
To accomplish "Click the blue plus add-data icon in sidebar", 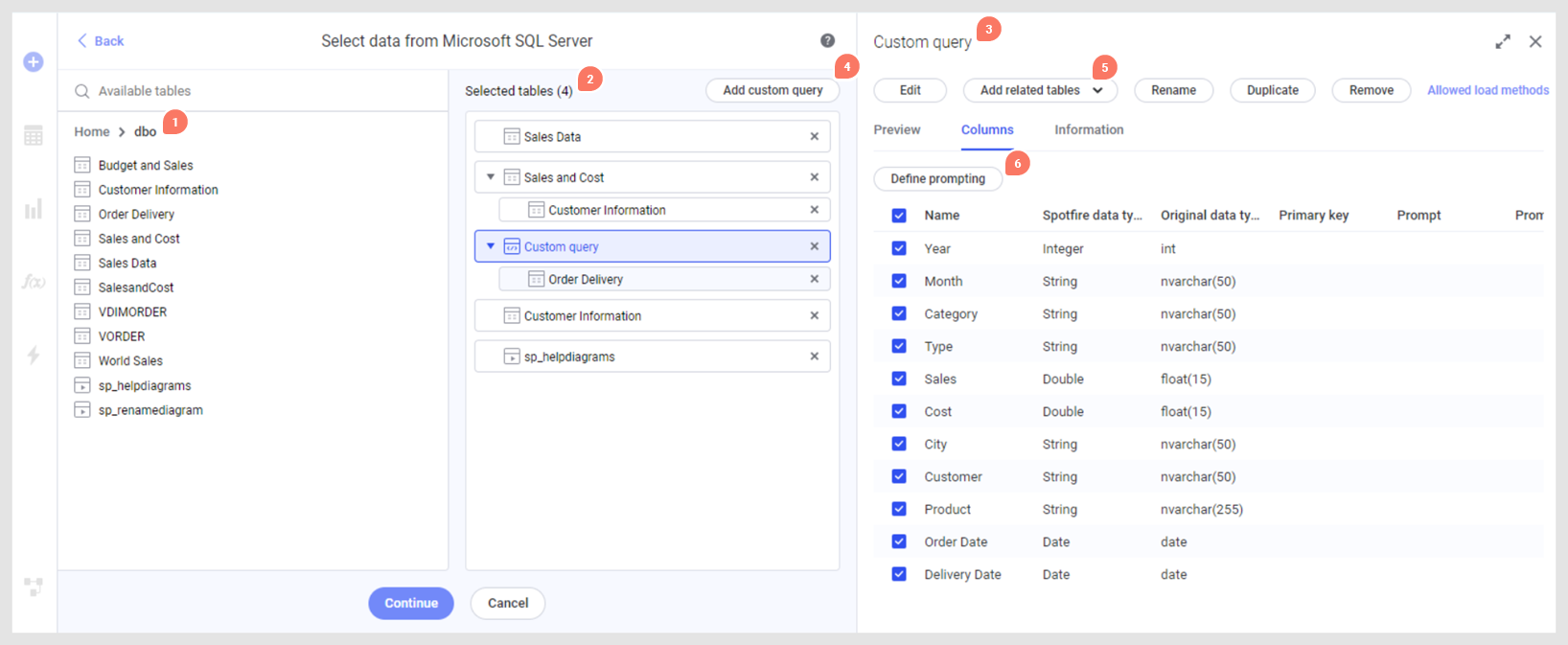I will coord(34,62).
